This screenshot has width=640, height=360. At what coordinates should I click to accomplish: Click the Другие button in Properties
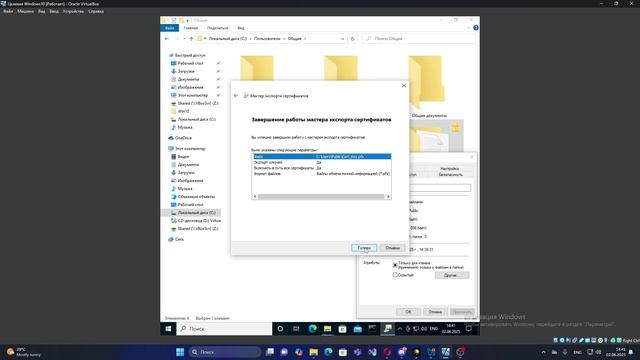pyautogui.click(x=452, y=275)
